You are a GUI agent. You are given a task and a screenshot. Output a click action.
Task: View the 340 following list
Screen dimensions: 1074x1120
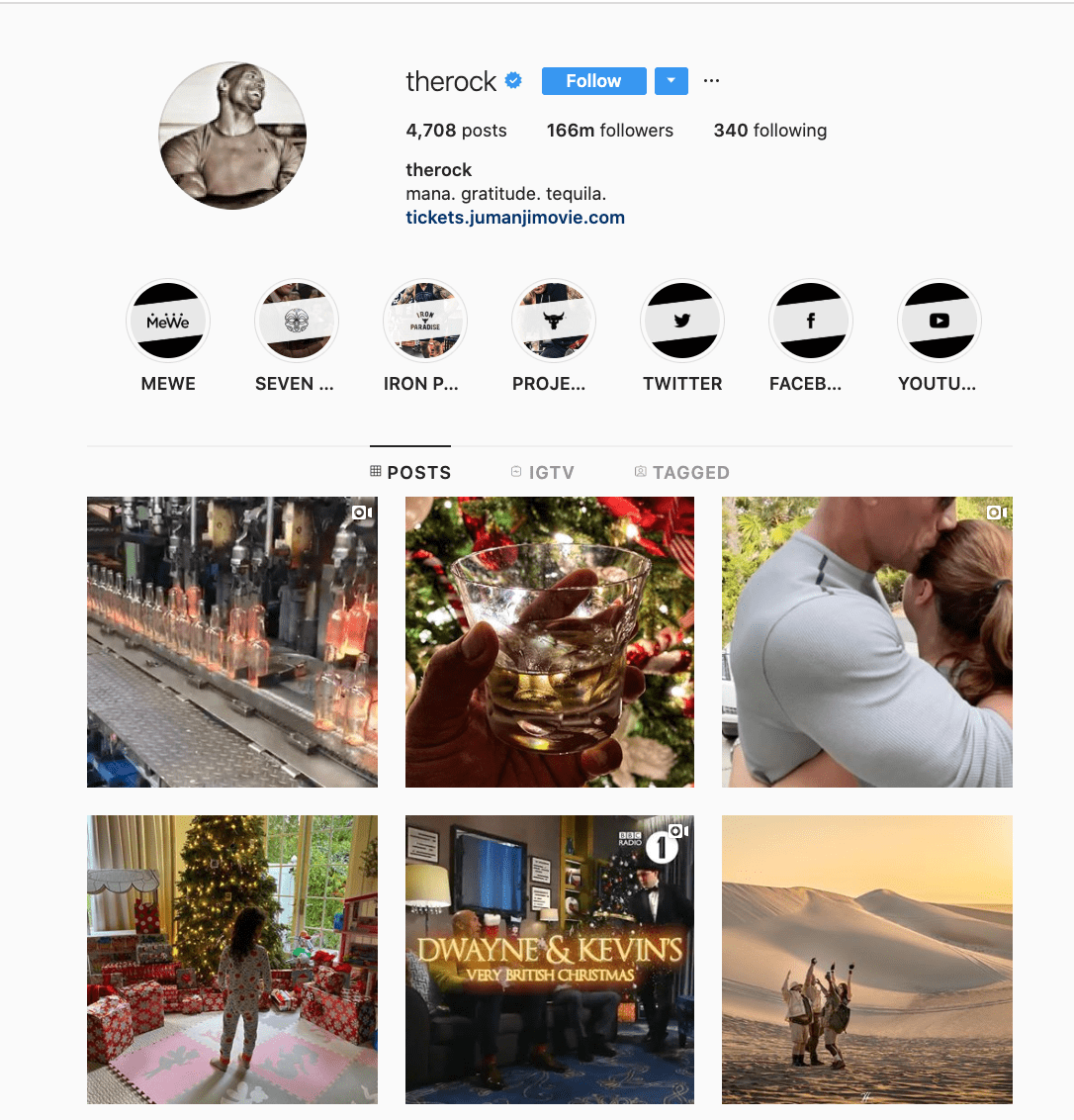click(769, 130)
